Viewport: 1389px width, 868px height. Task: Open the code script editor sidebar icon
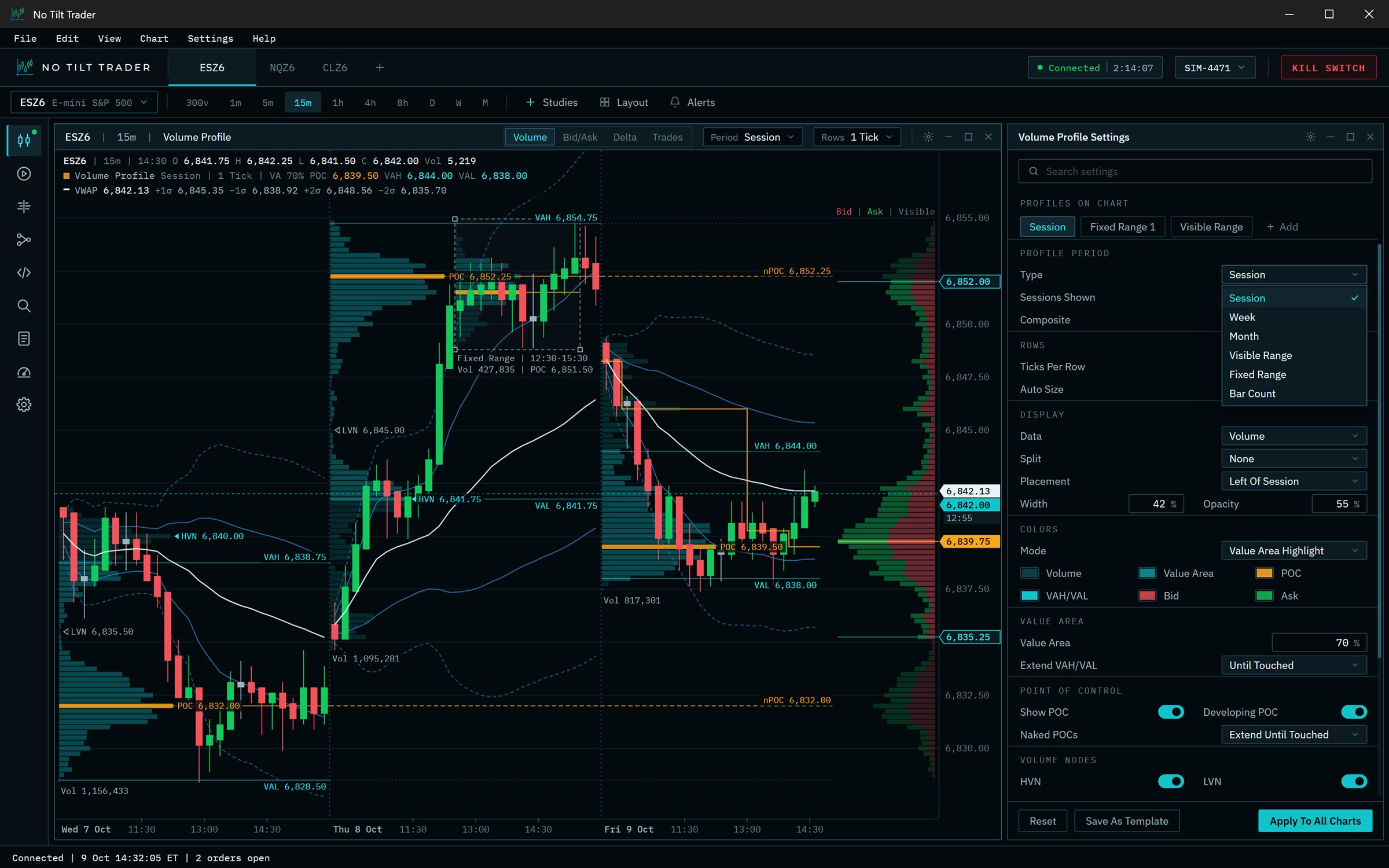tap(24, 273)
